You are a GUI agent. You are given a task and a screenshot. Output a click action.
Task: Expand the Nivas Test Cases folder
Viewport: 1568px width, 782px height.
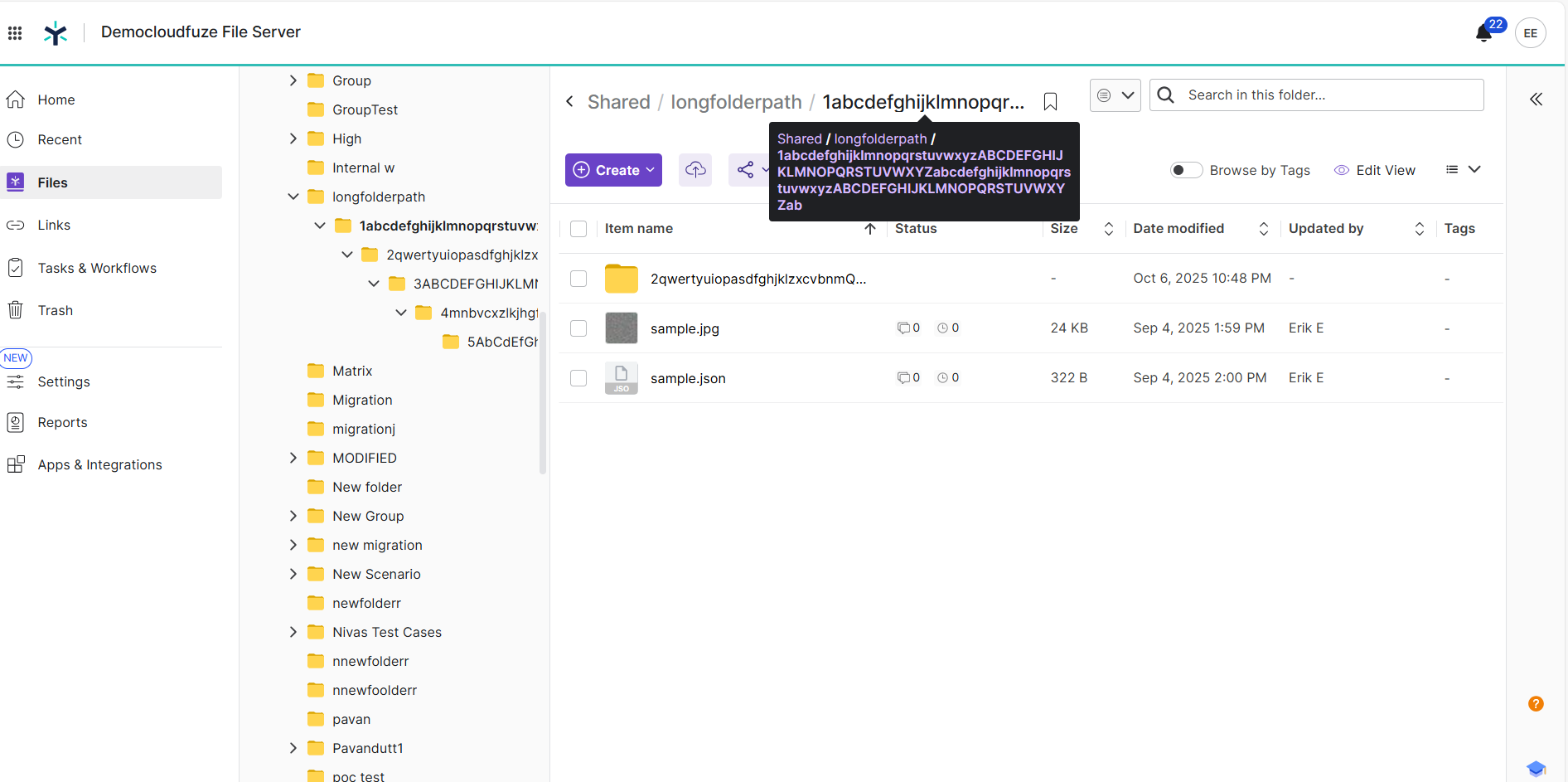point(293,632)
